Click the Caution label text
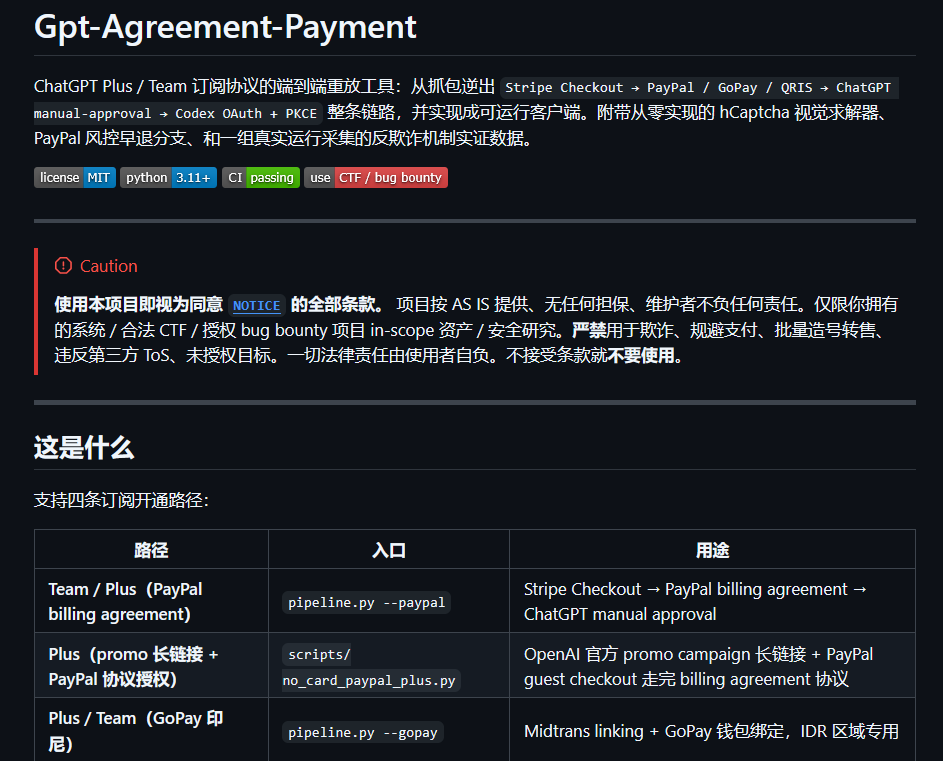The height and width of the screenshot is (761, 943). point(109,266)
